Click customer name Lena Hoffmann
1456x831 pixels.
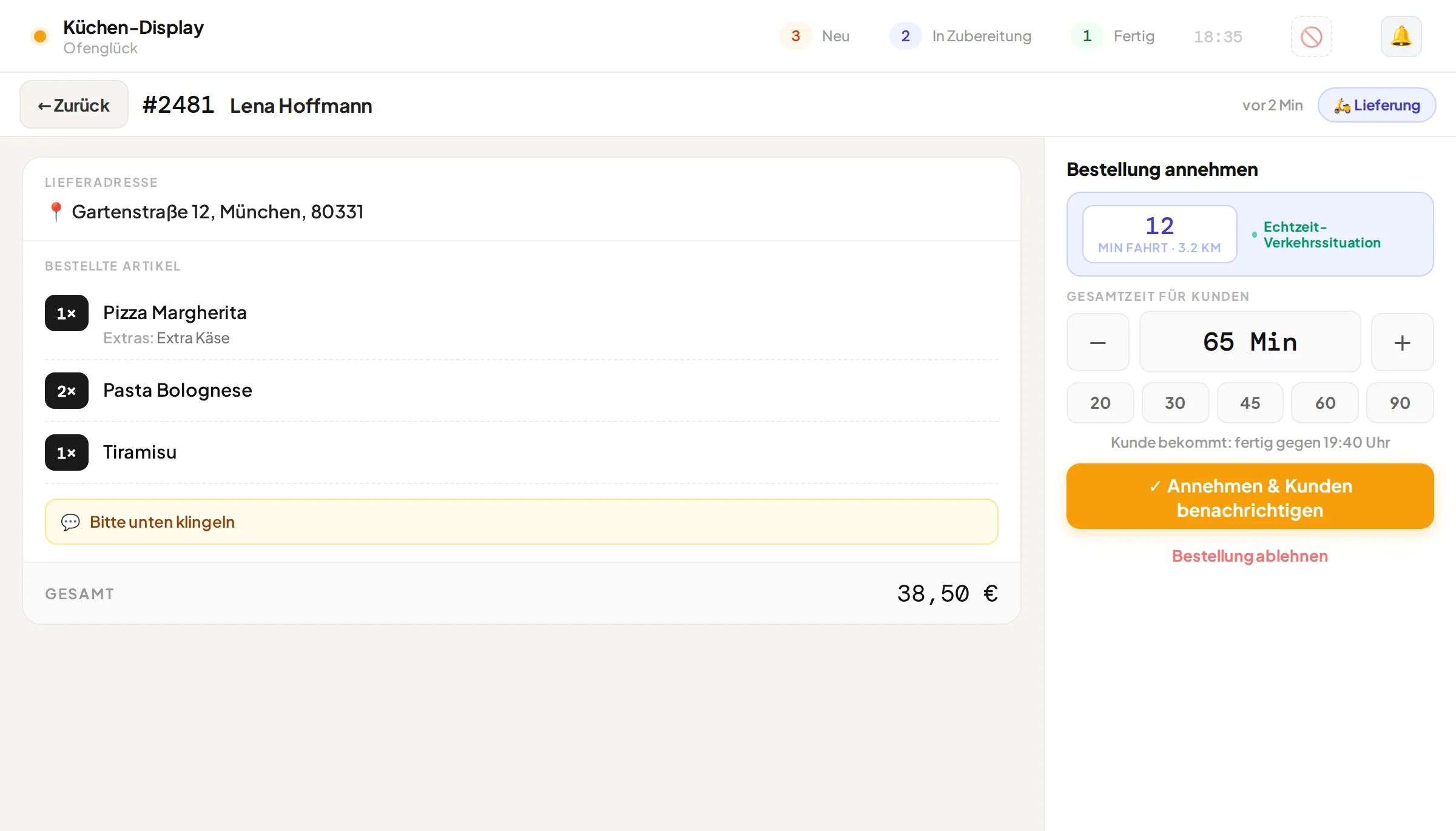coord(301,106)
